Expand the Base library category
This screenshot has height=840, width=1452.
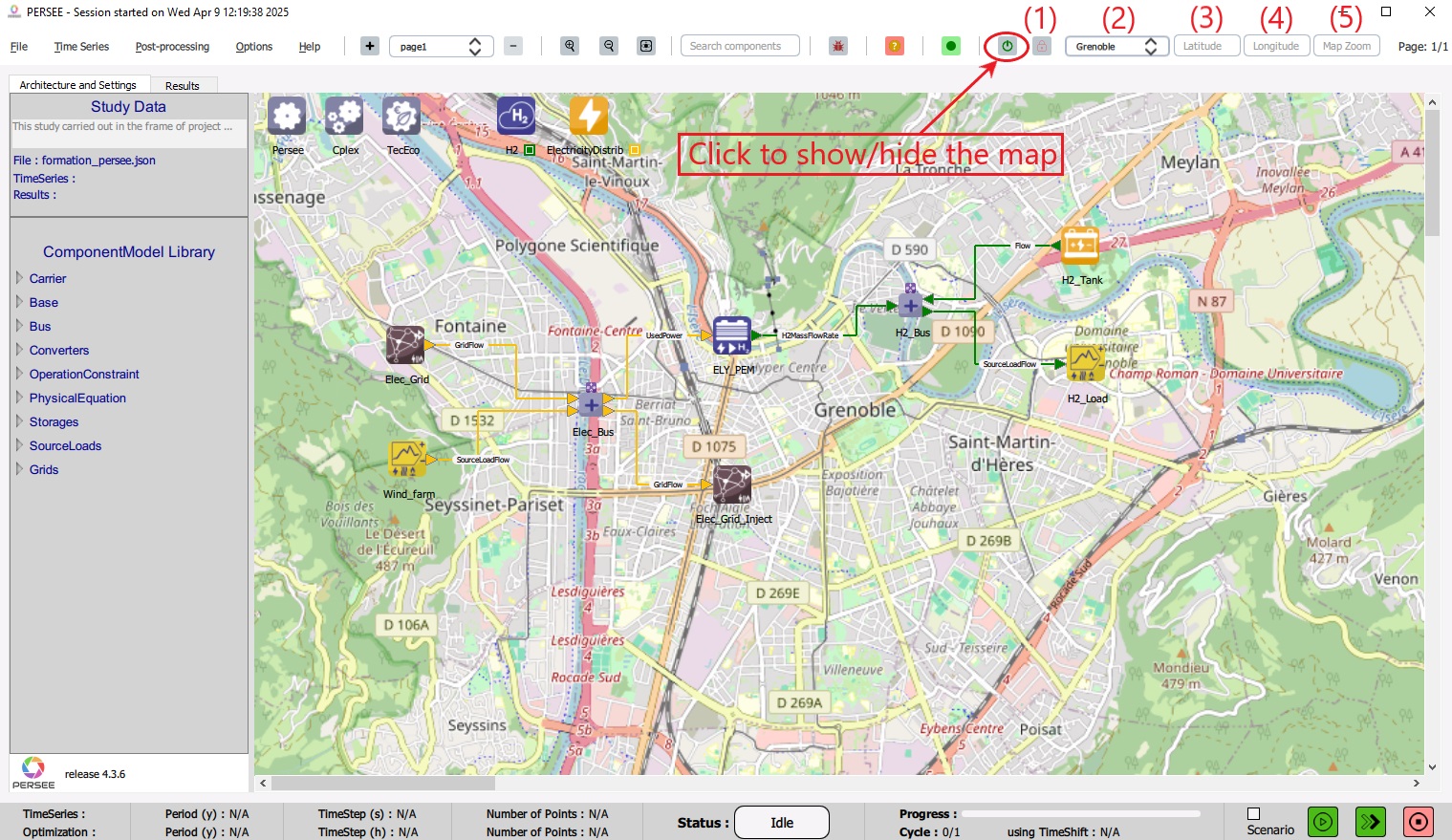(19, 302)
